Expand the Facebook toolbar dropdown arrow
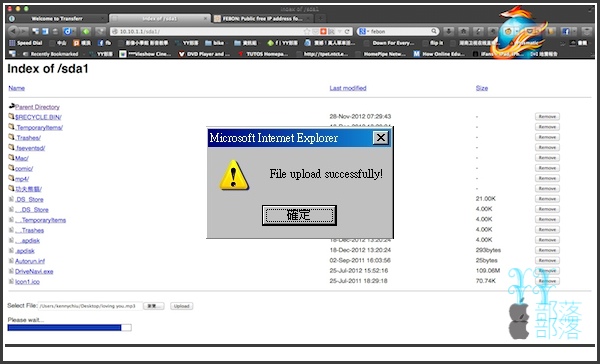600x364 pixels. coord(574,31)
